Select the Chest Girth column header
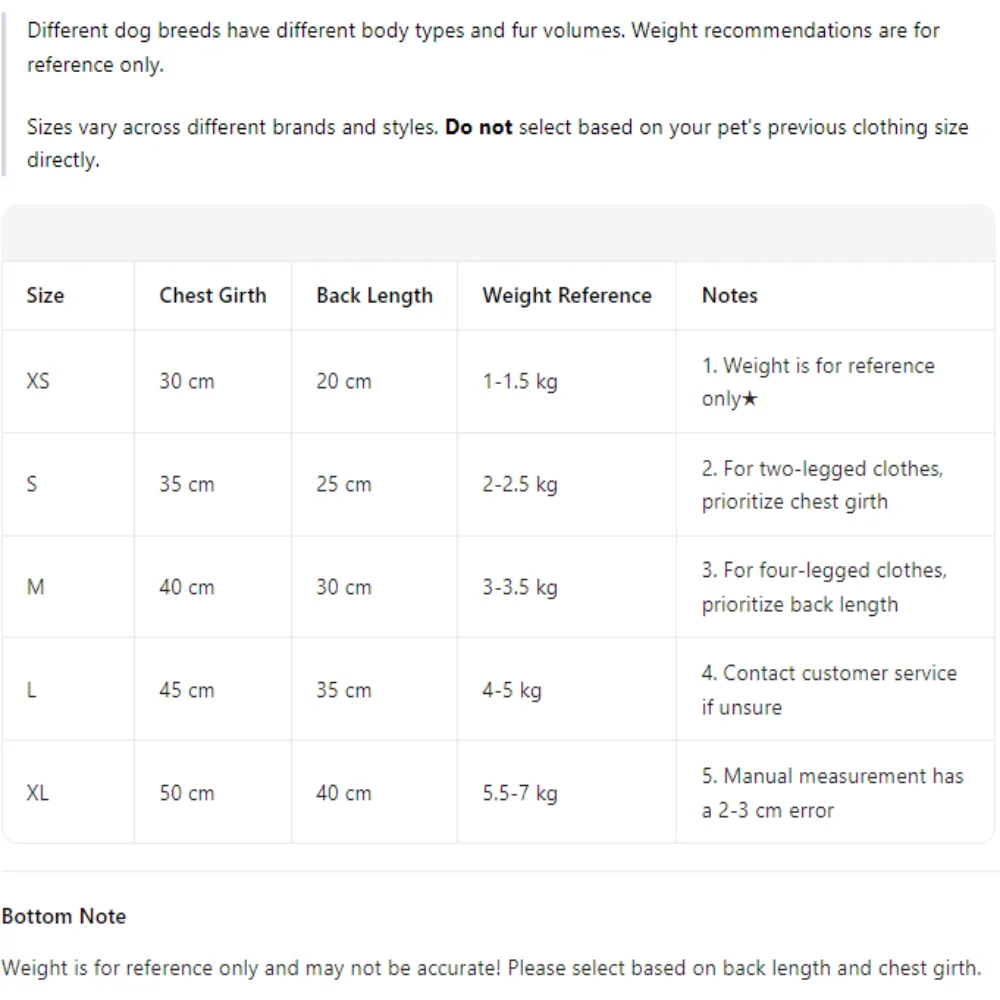The image size is (1000, 1000). pos(212,295)
